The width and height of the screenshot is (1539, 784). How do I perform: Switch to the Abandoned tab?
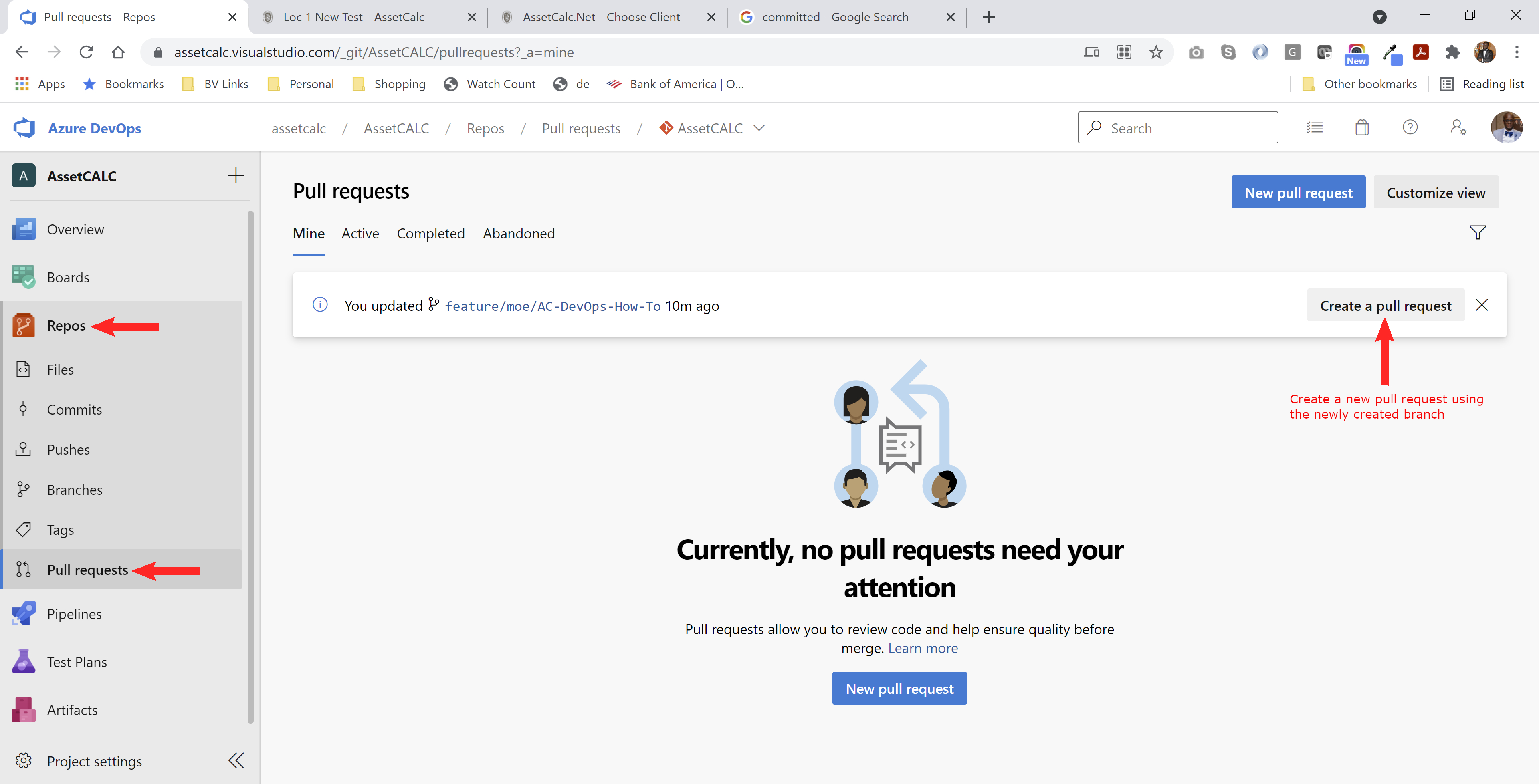[x=519, y=234]
